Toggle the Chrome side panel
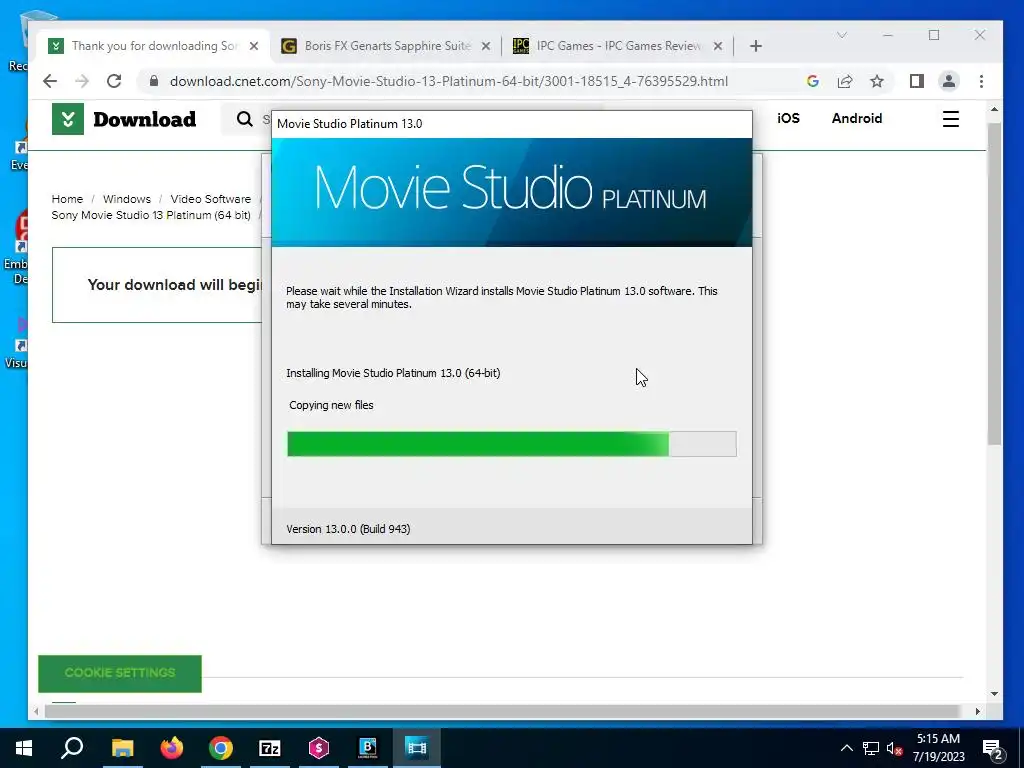Image resolution: width=1024 pixels, height=768 pixels. [x=916, y=81]
